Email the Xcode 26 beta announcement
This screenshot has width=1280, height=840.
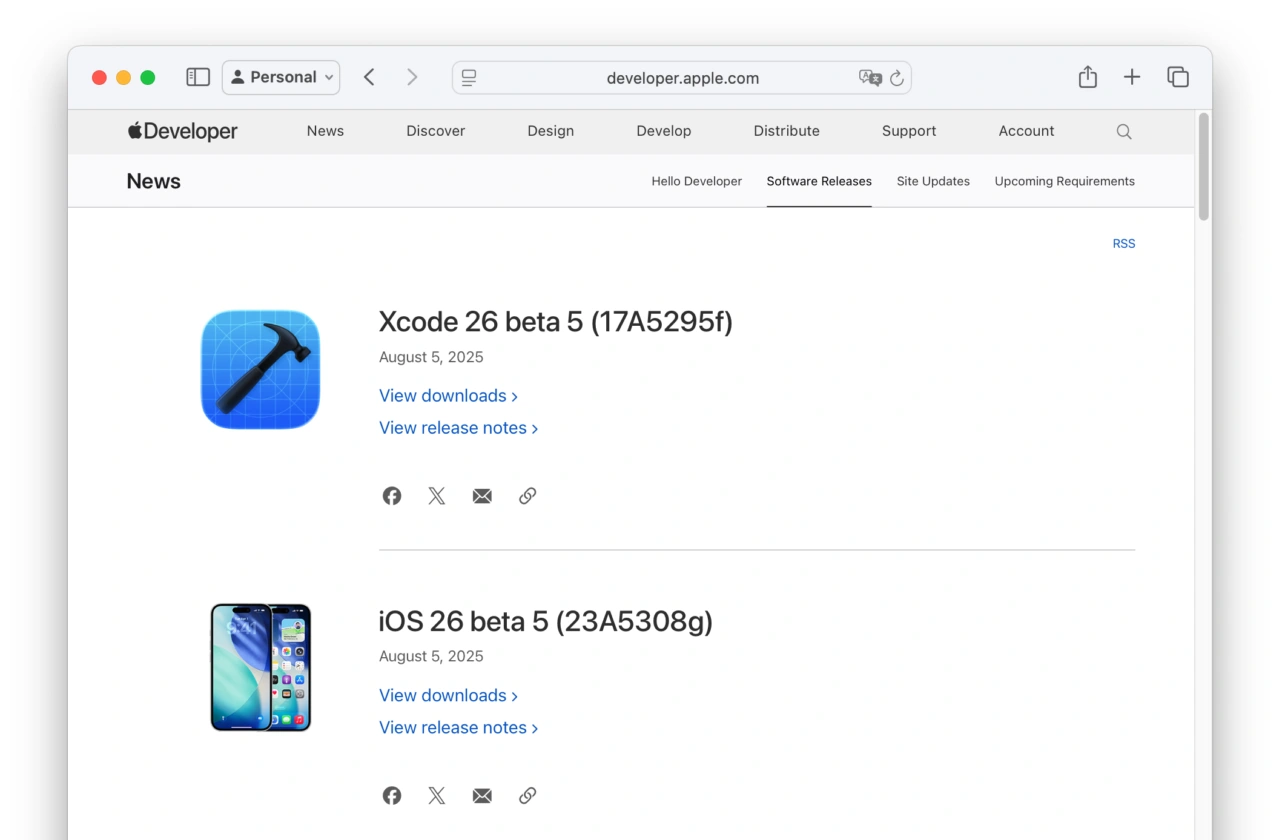pyautogui.click(x=482, y=495)
